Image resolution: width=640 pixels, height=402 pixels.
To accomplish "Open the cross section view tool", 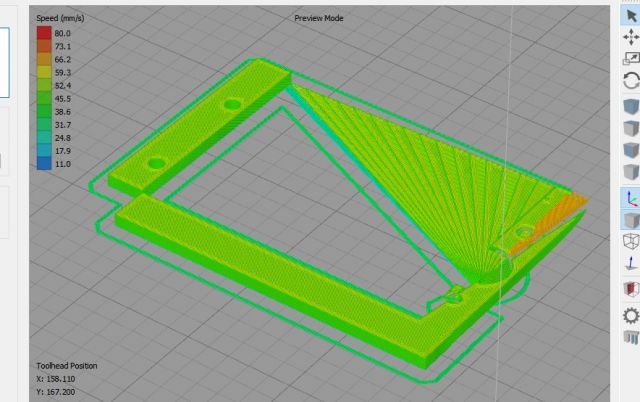I will pyautogui.click(x=630, y=288).
